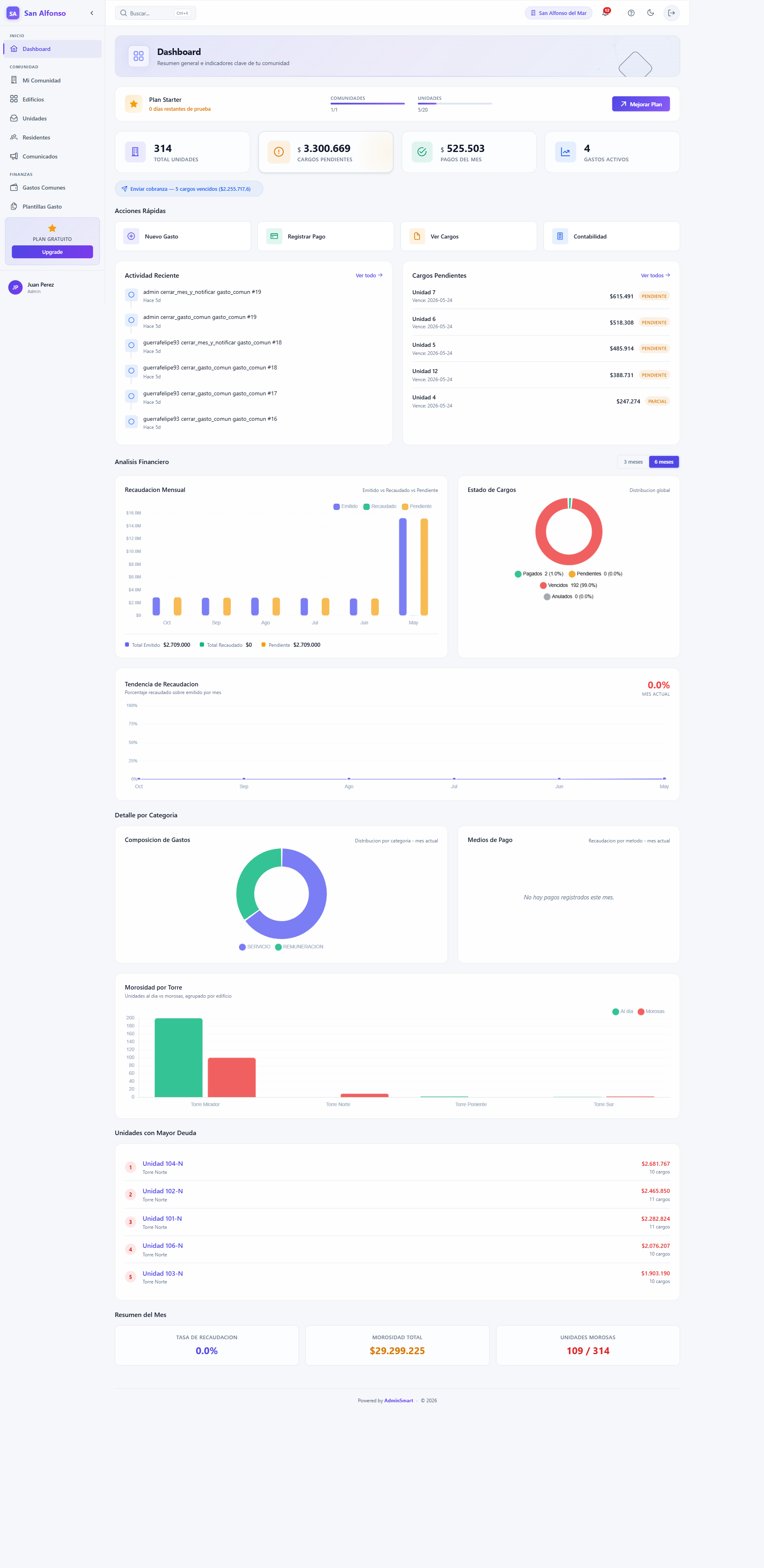Click PARCIAL badge for Unidad 4
This screenshot has height=1568, width=764.
click(x=657, y=401)
